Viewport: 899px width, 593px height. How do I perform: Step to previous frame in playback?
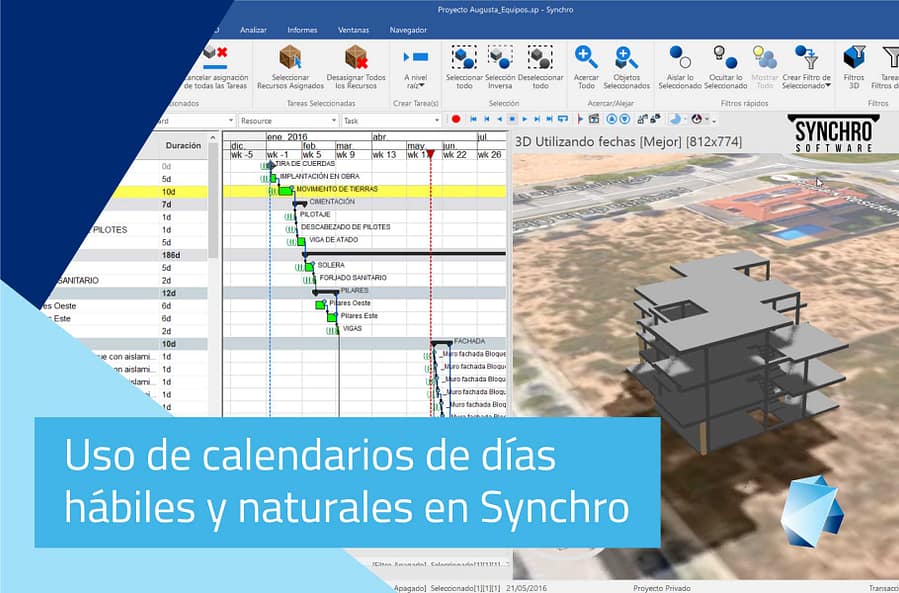coord(487,119)
